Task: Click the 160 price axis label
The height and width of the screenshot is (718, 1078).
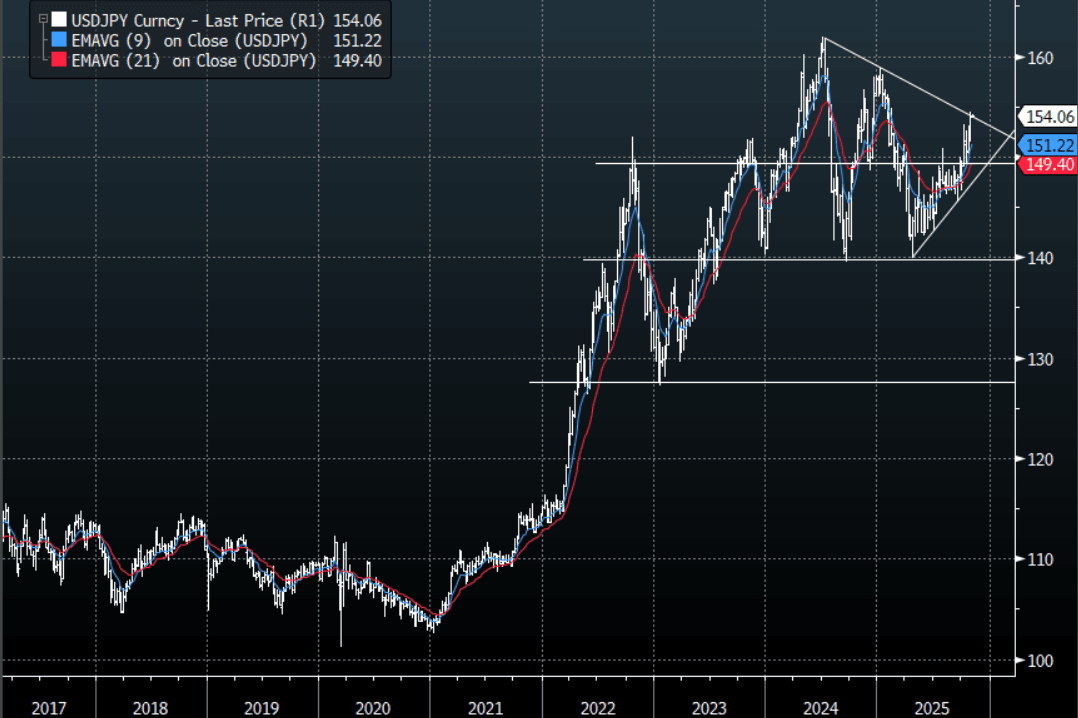Action: tap(1040, 58)
